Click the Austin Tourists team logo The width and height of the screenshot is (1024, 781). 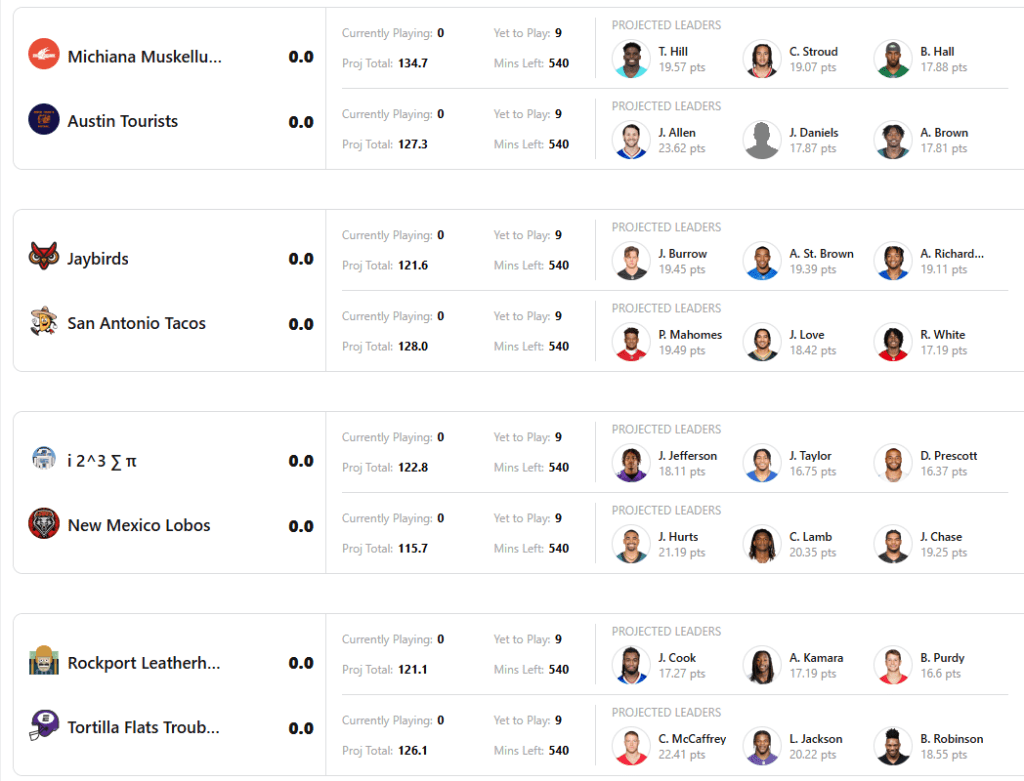(44, 120)
